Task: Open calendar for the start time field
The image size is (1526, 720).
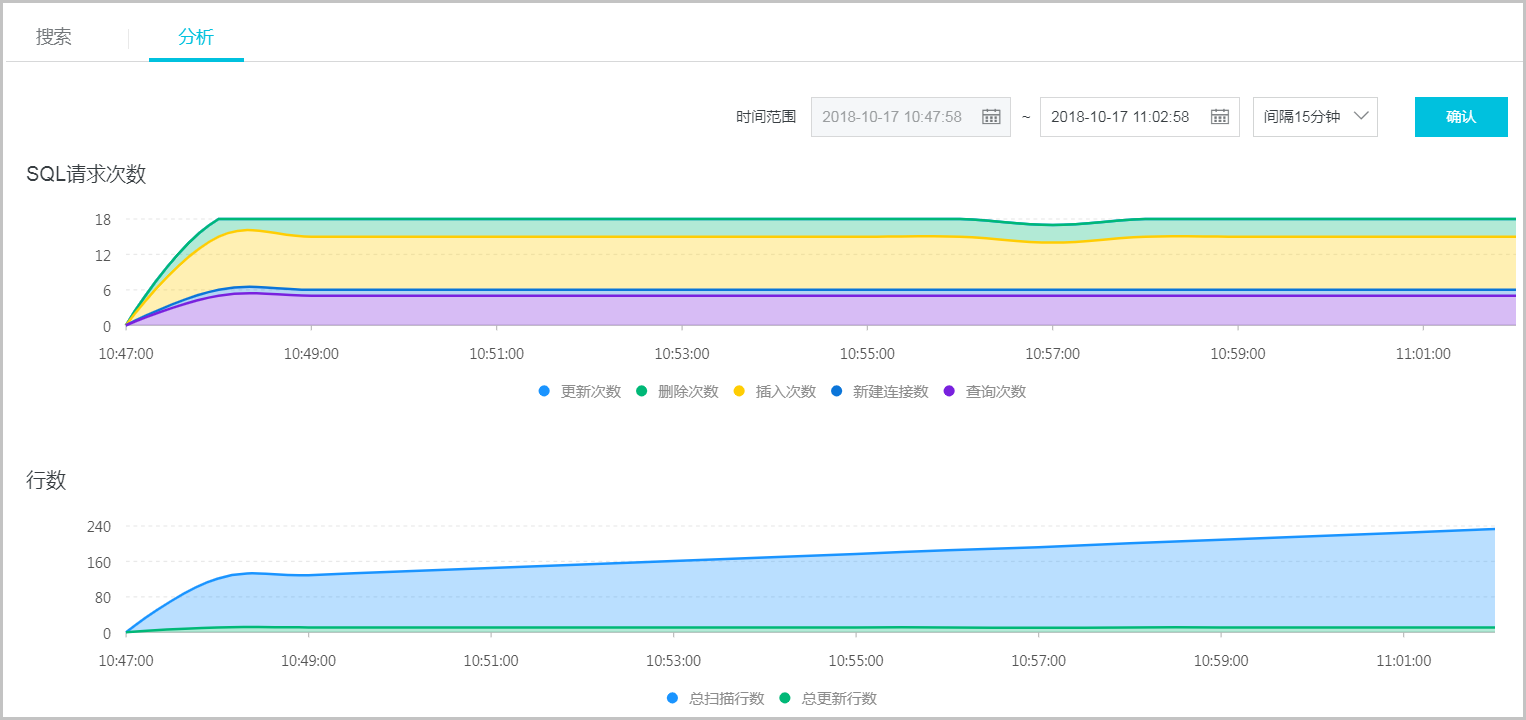Action: click(x=991, y=117)
